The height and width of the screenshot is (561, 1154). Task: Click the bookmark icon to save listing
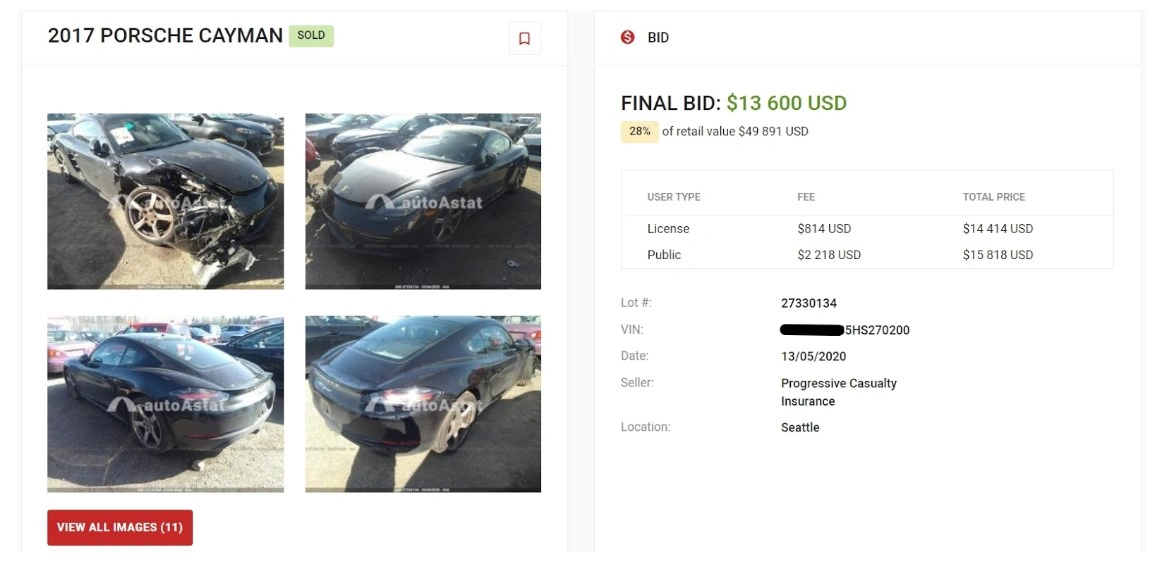coord(524,39)
